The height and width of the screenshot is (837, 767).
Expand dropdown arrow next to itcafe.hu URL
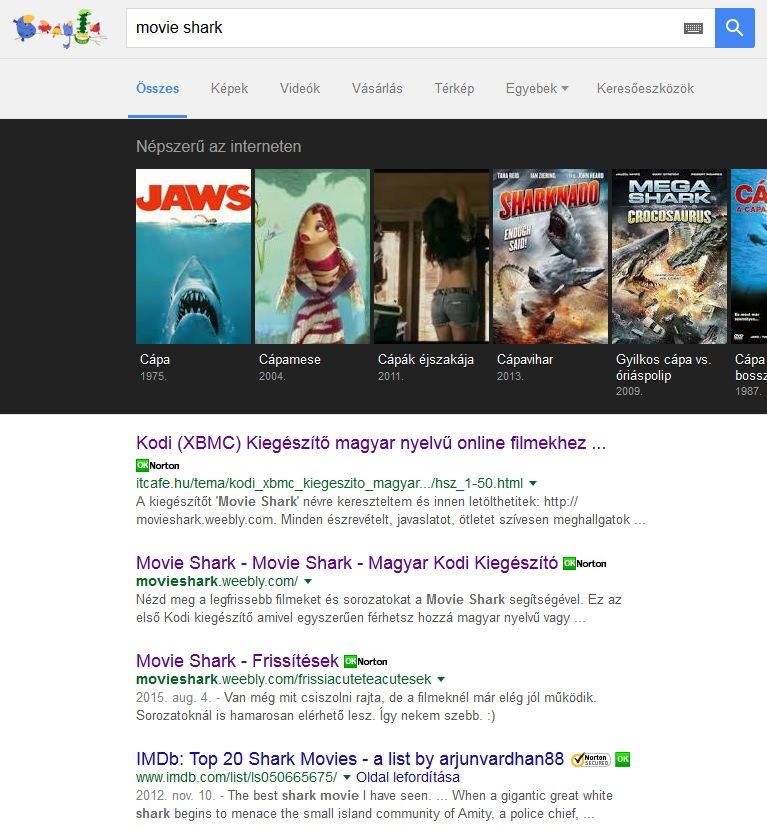[533, 484]
